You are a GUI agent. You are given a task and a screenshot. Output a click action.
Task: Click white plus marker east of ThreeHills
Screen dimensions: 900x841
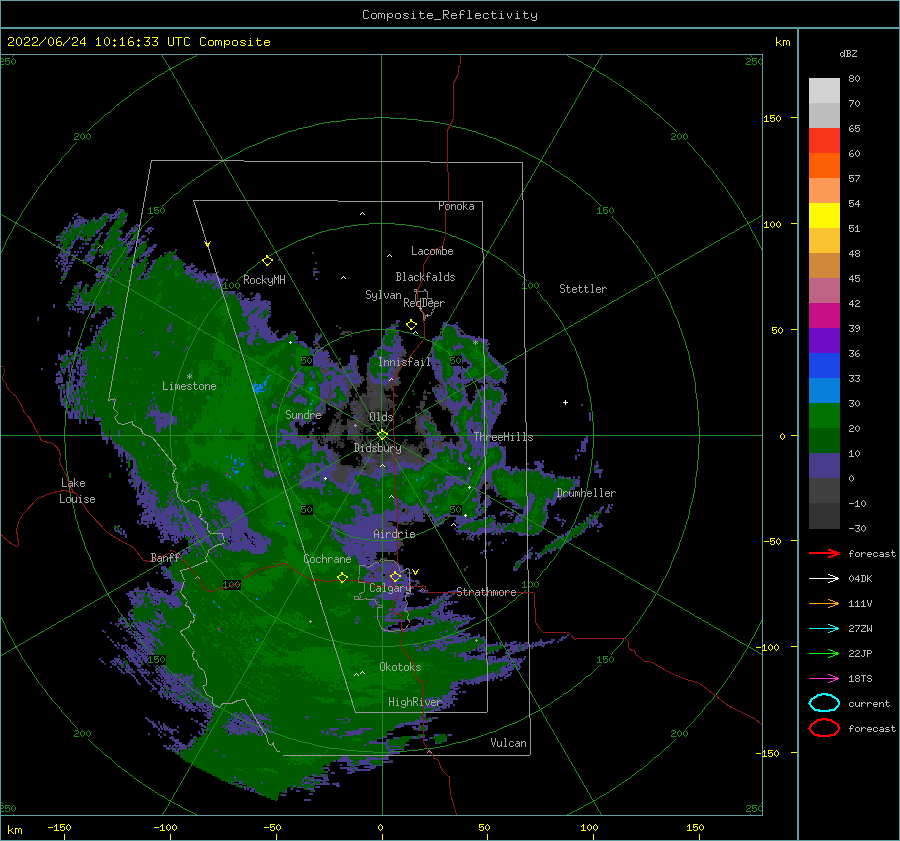click(x=565, y=402)
